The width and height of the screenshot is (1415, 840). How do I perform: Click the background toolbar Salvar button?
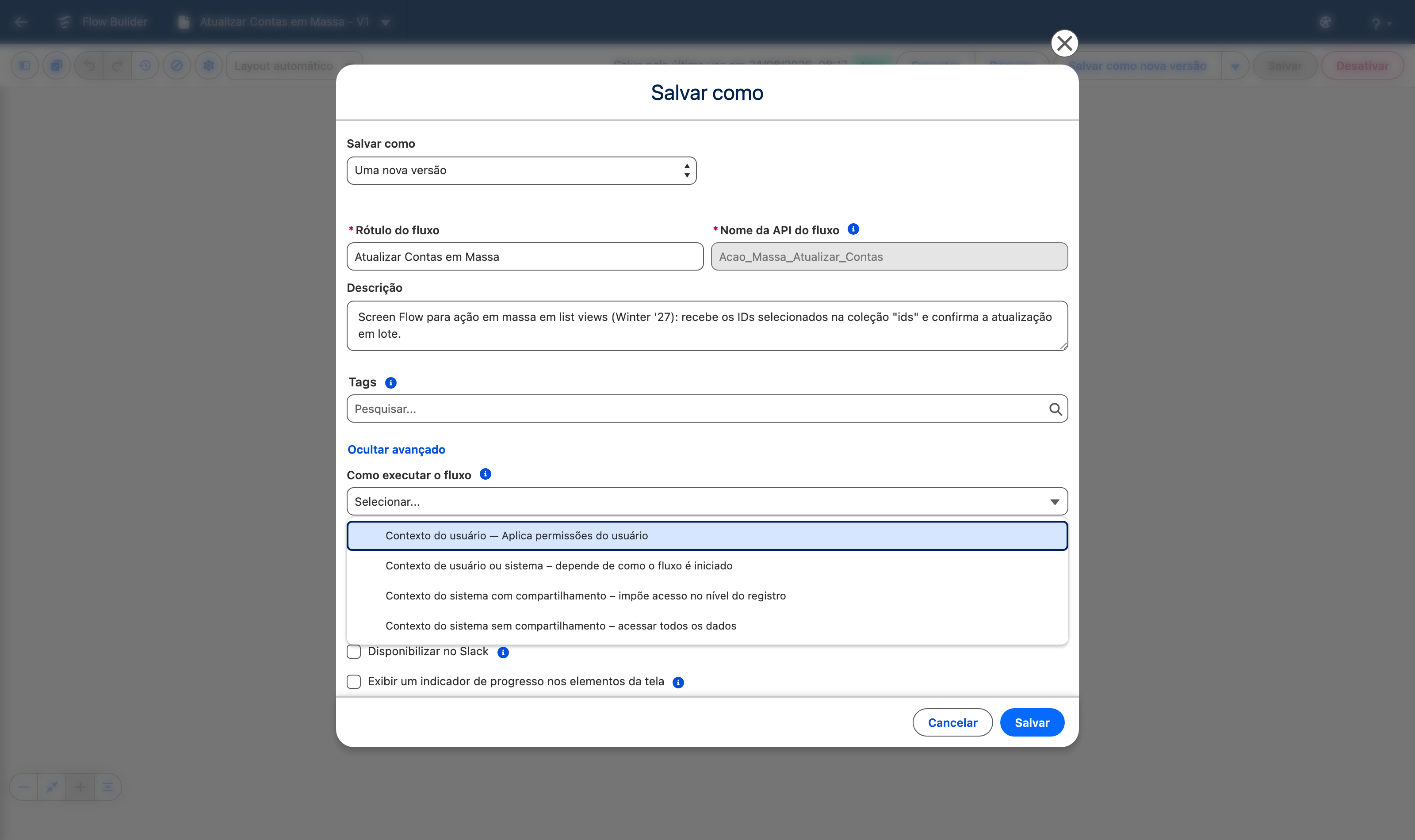(1285, 66)
